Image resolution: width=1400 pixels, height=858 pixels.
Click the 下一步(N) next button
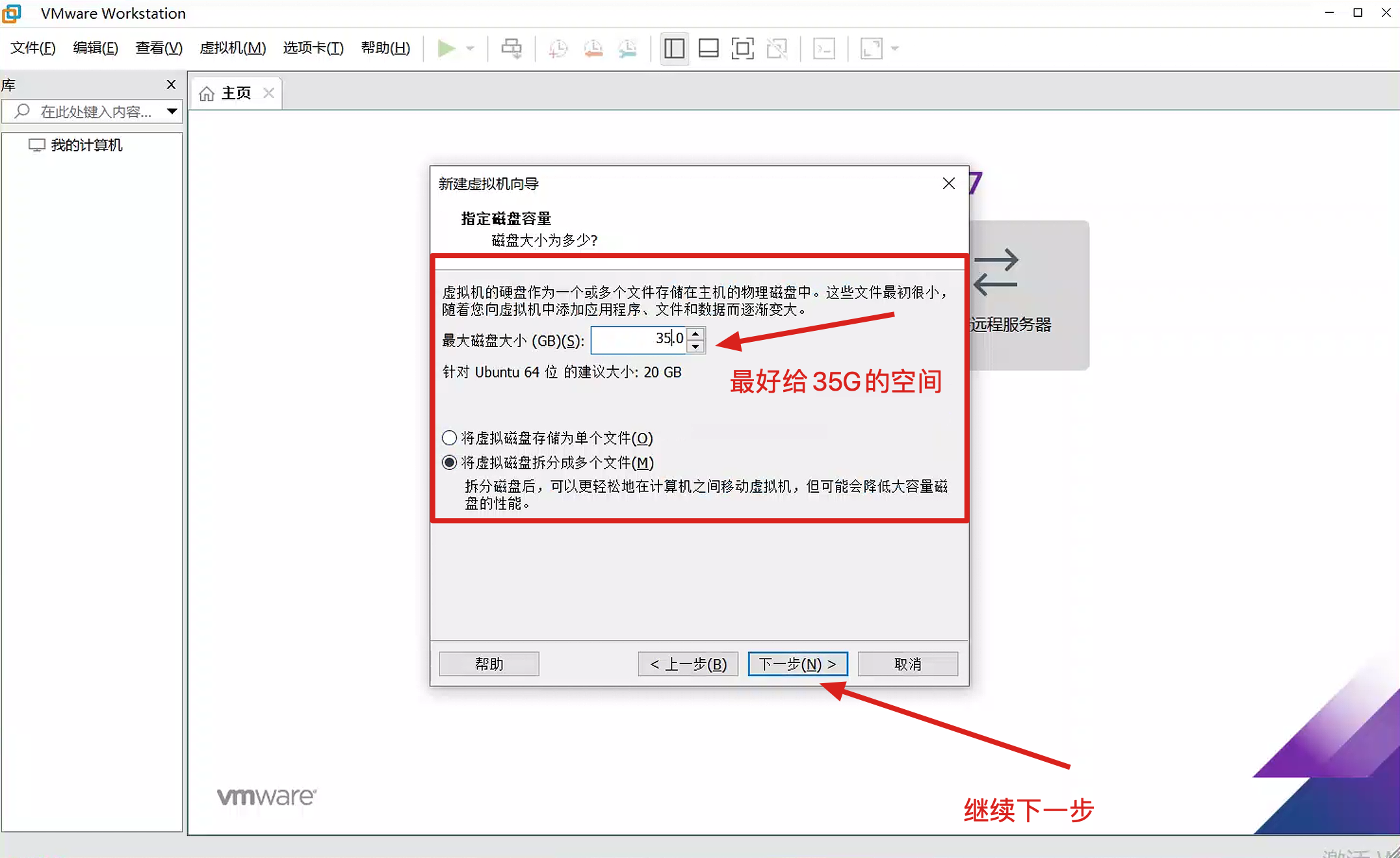[x=797, y=664]
